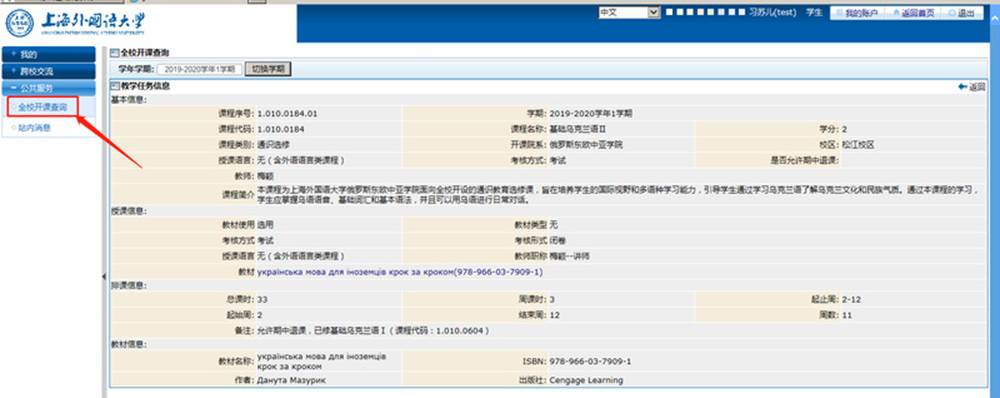Click the panel icon beside 教学任务信息 heading

(x=115, y=86)
